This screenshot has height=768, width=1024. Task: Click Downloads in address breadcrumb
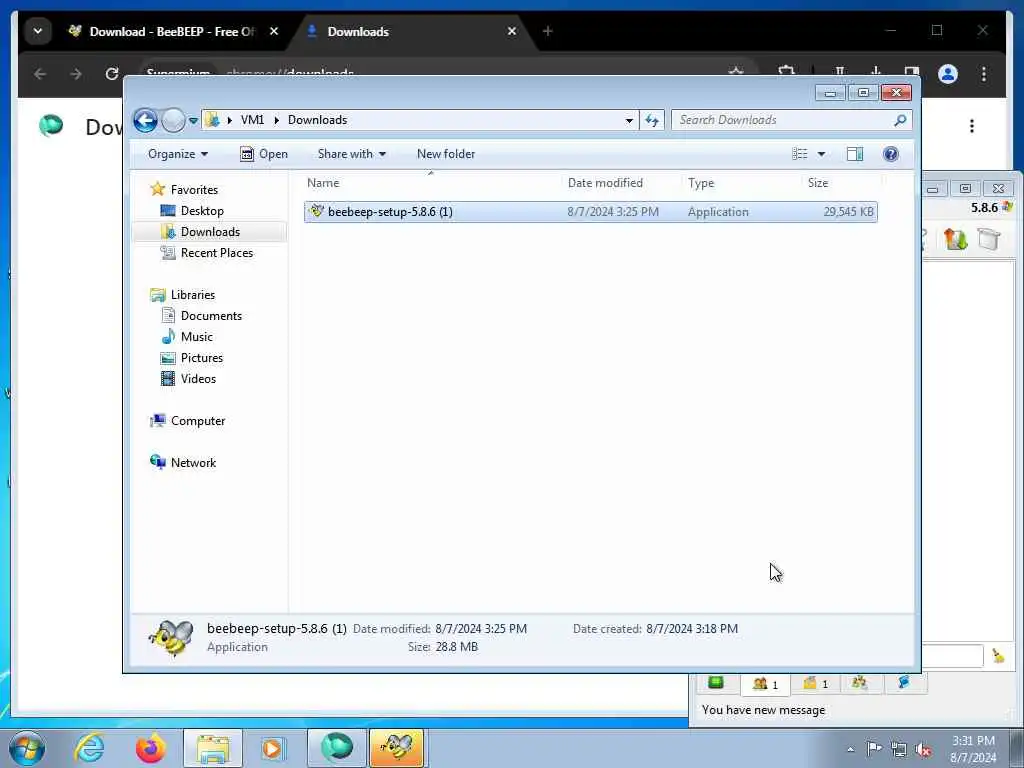(x=317, y=120)
